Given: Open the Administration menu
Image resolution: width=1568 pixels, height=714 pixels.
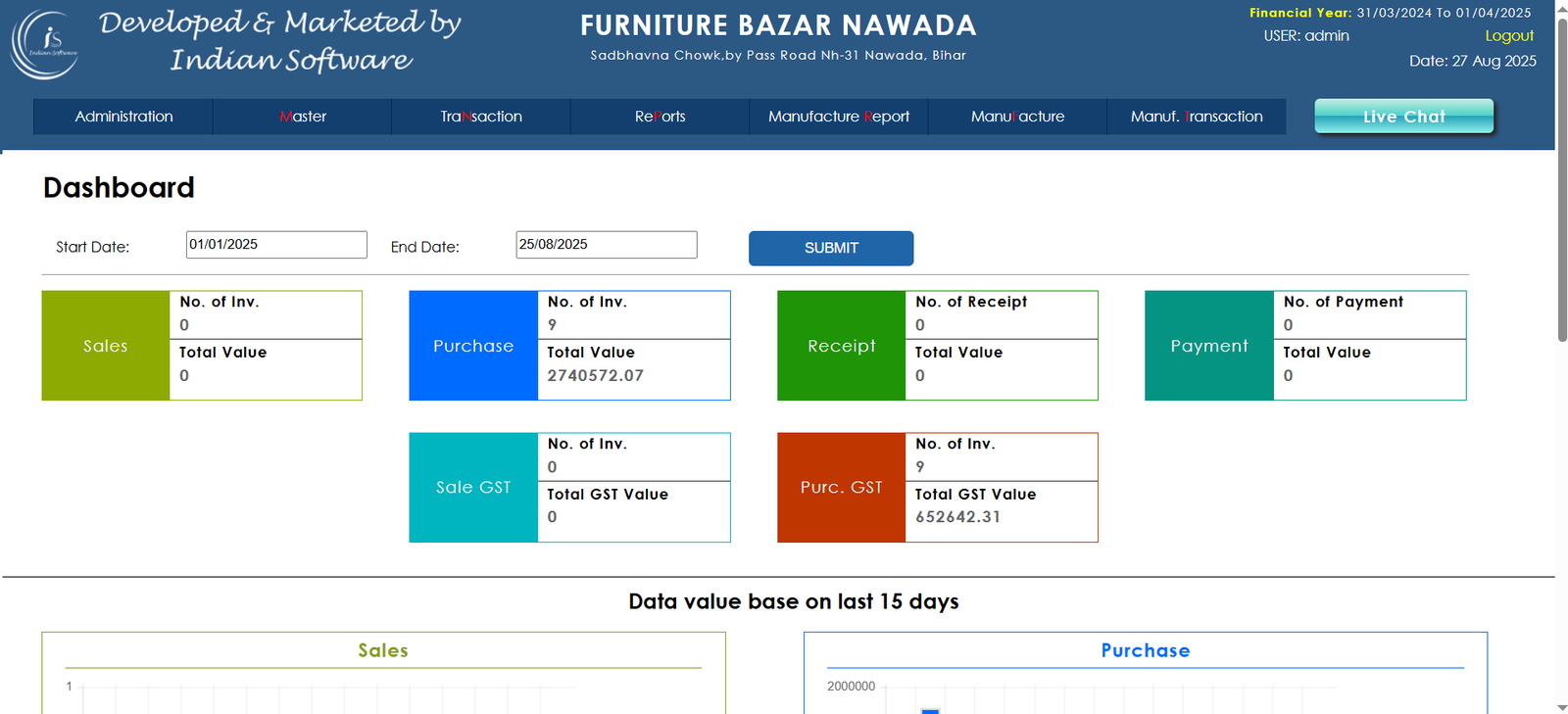Looking at the screenshot, I should (123, 117).
